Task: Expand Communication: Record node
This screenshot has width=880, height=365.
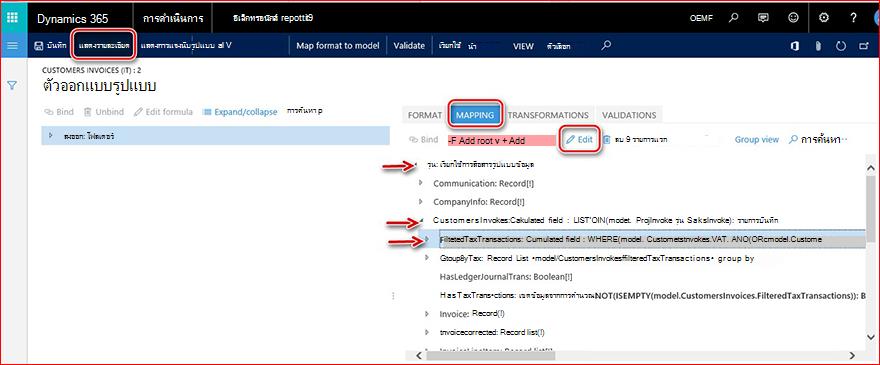Action: [x=421, y=183]
